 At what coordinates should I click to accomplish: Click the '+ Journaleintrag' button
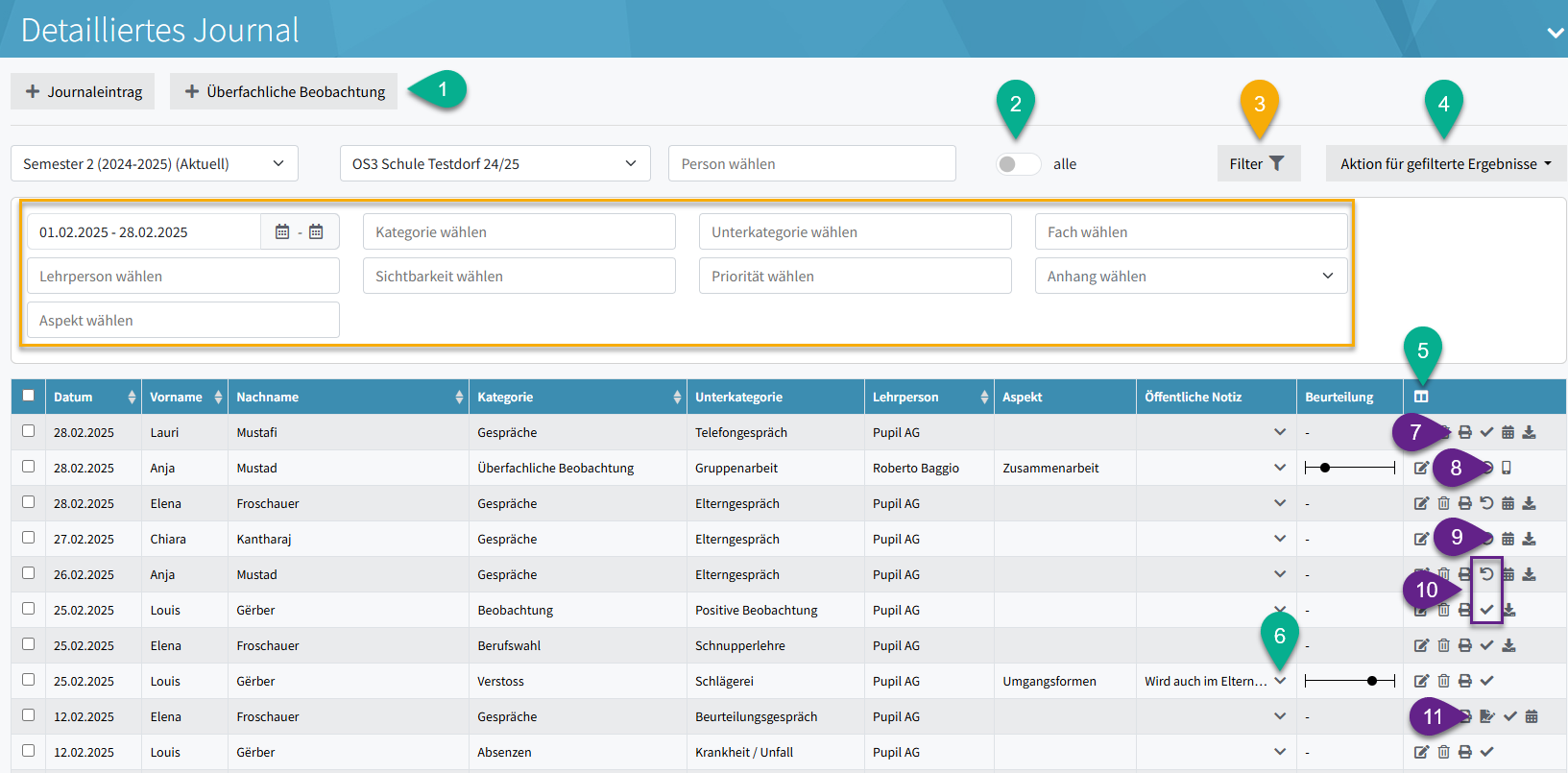[x=84, y=92]
